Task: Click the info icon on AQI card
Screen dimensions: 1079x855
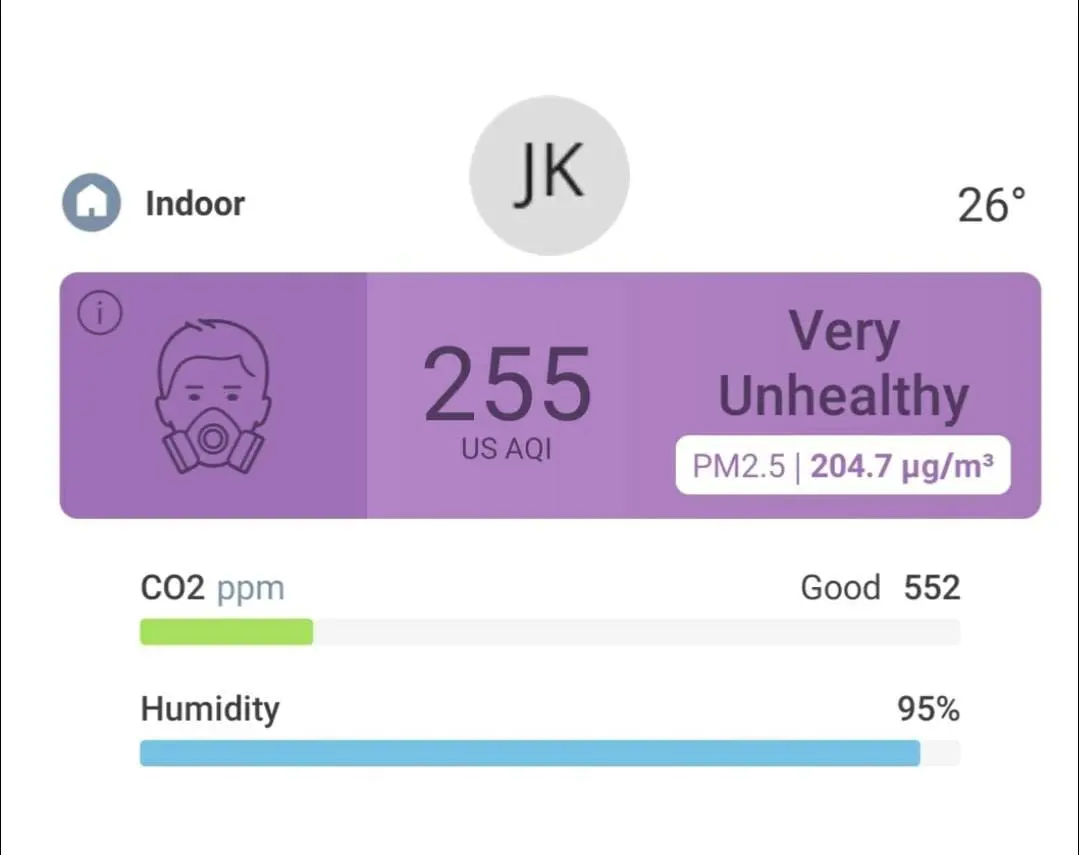Action: click(100, 313)
